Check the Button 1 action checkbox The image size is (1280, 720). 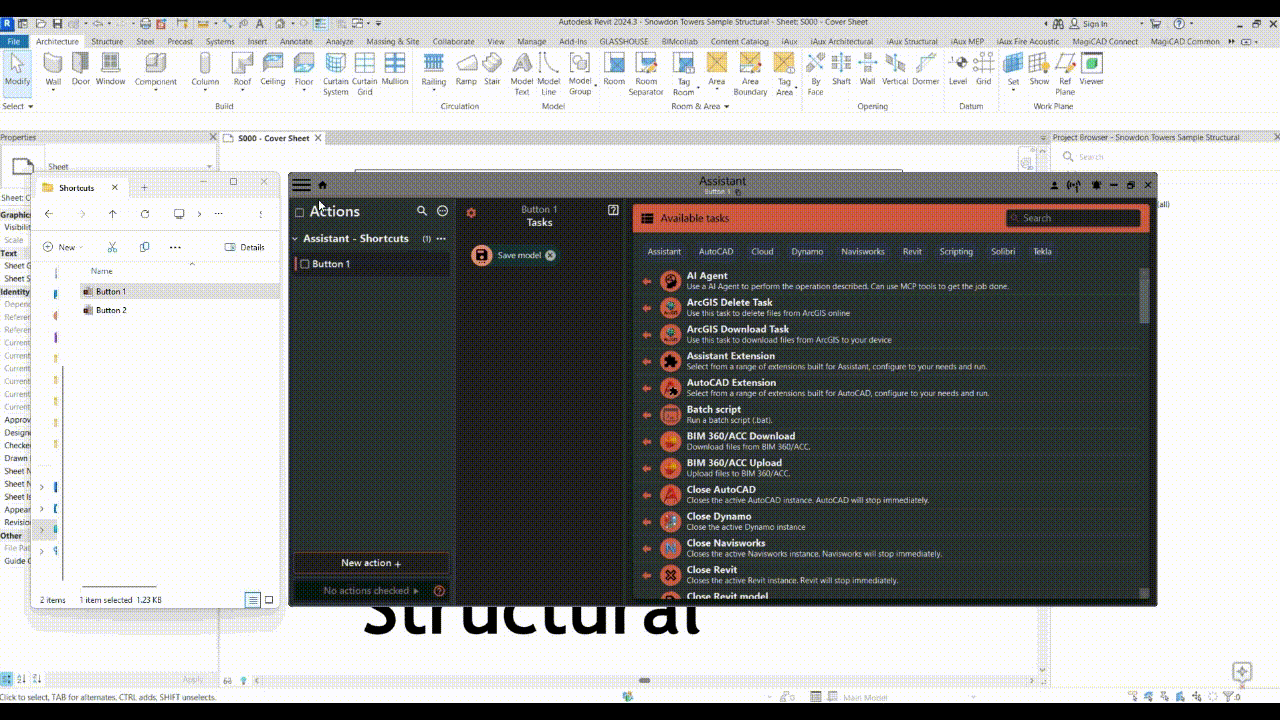click(x=305, y=264)
